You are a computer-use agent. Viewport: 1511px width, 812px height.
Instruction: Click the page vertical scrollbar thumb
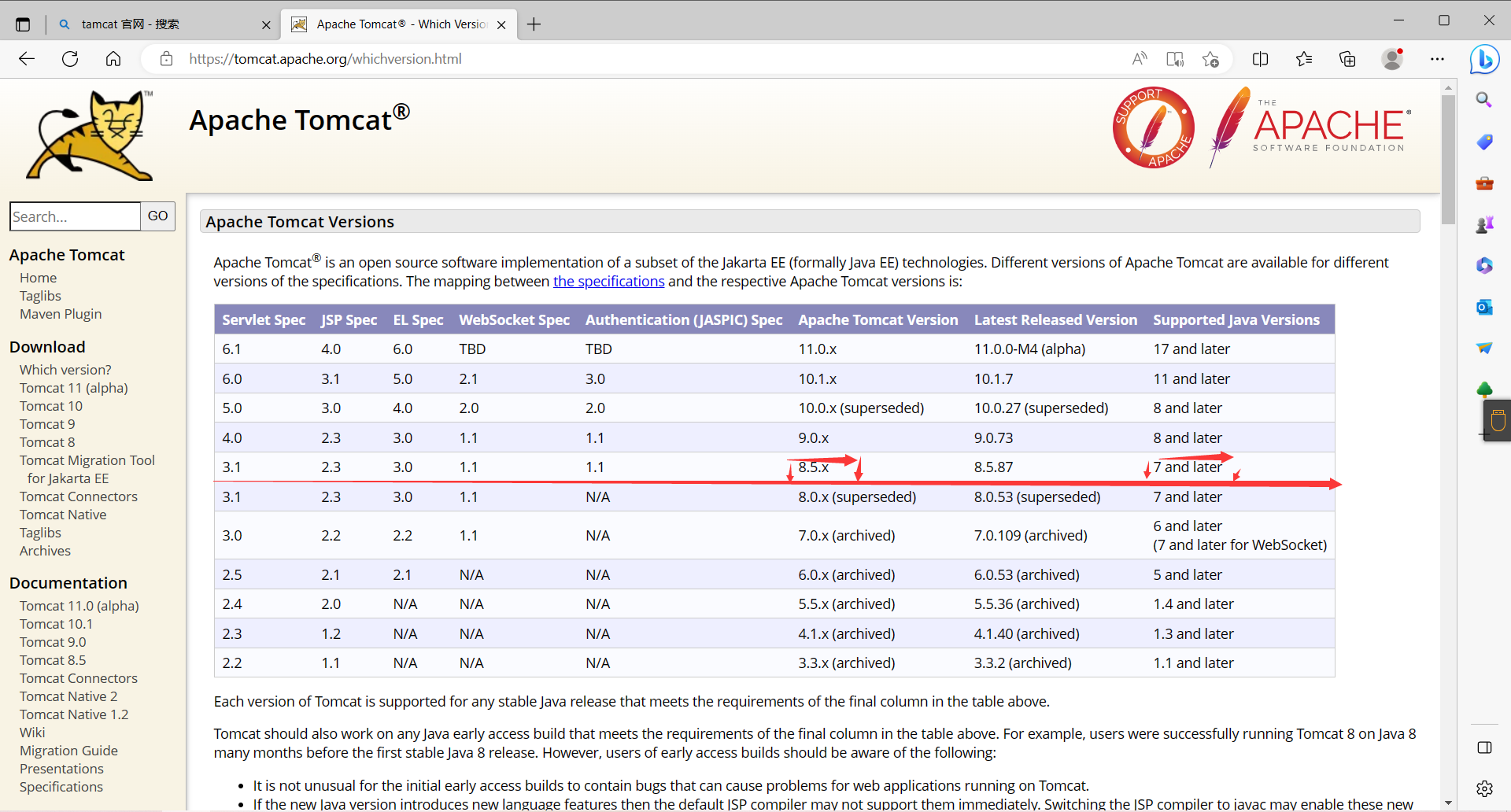tap(1448, 160)
